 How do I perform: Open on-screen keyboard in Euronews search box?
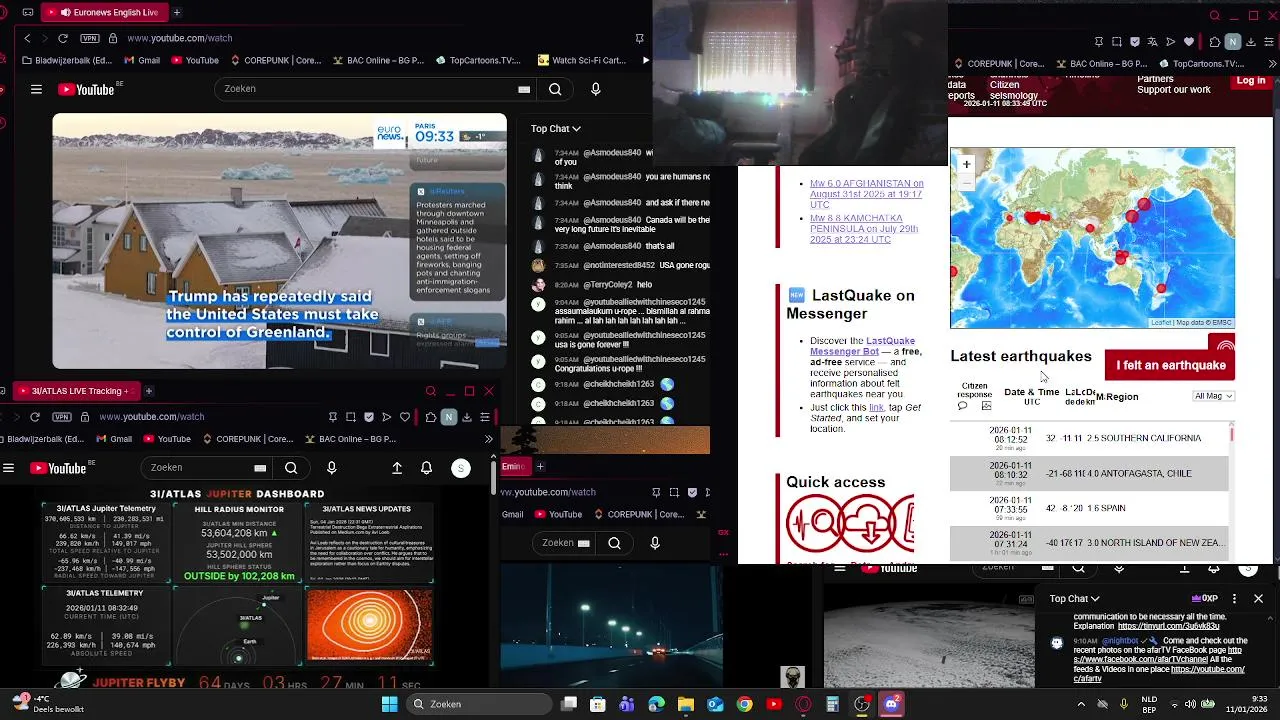coord(523,89)
